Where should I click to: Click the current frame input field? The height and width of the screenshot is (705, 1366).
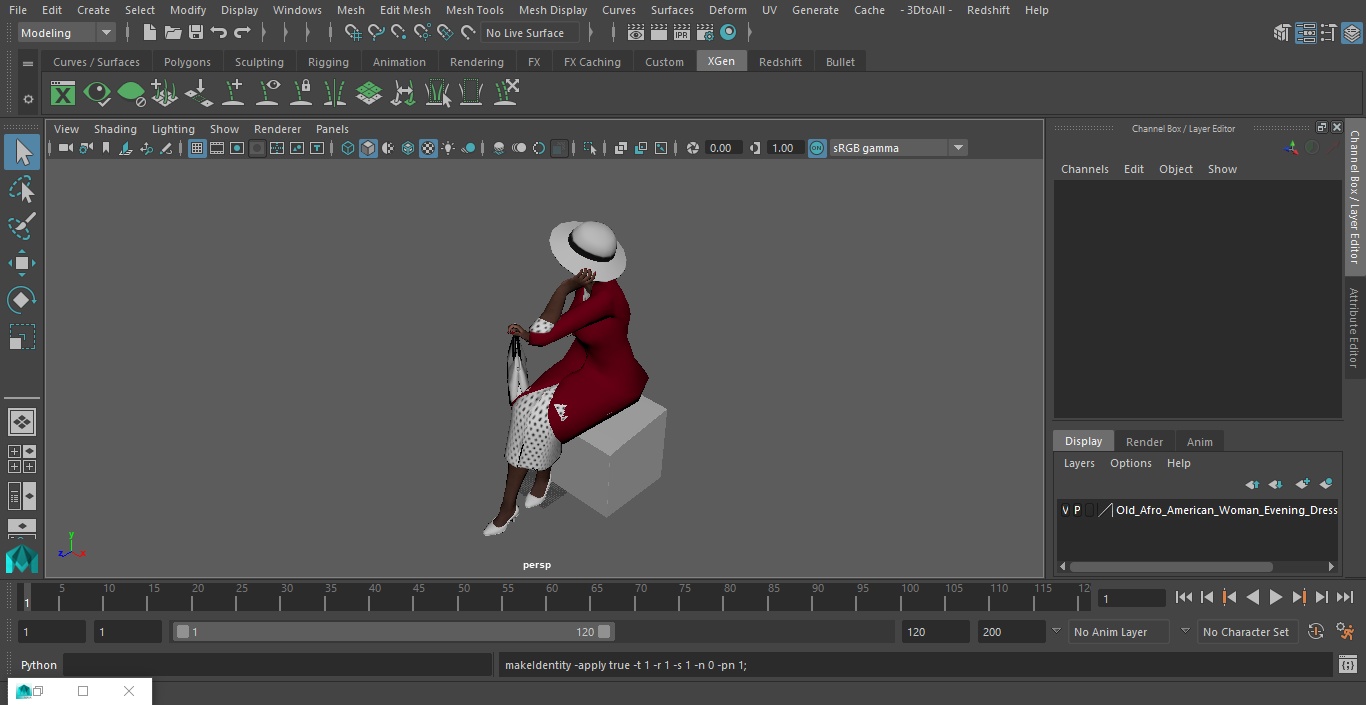[1131, 598]
